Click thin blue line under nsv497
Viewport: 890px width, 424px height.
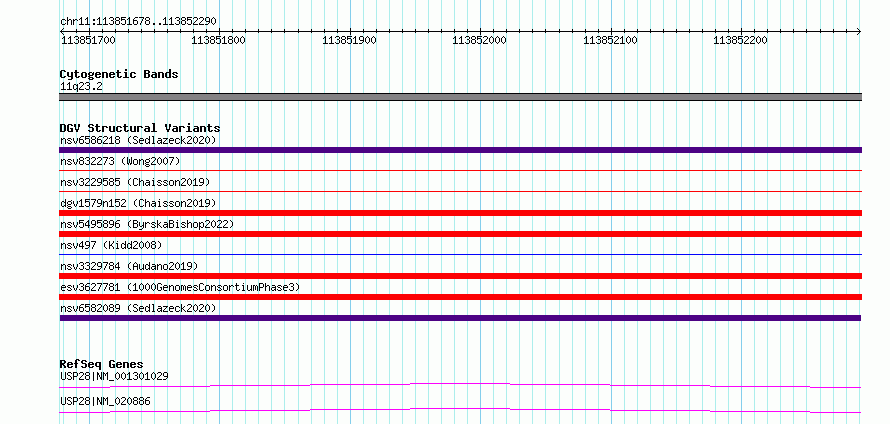pos(460,254)
